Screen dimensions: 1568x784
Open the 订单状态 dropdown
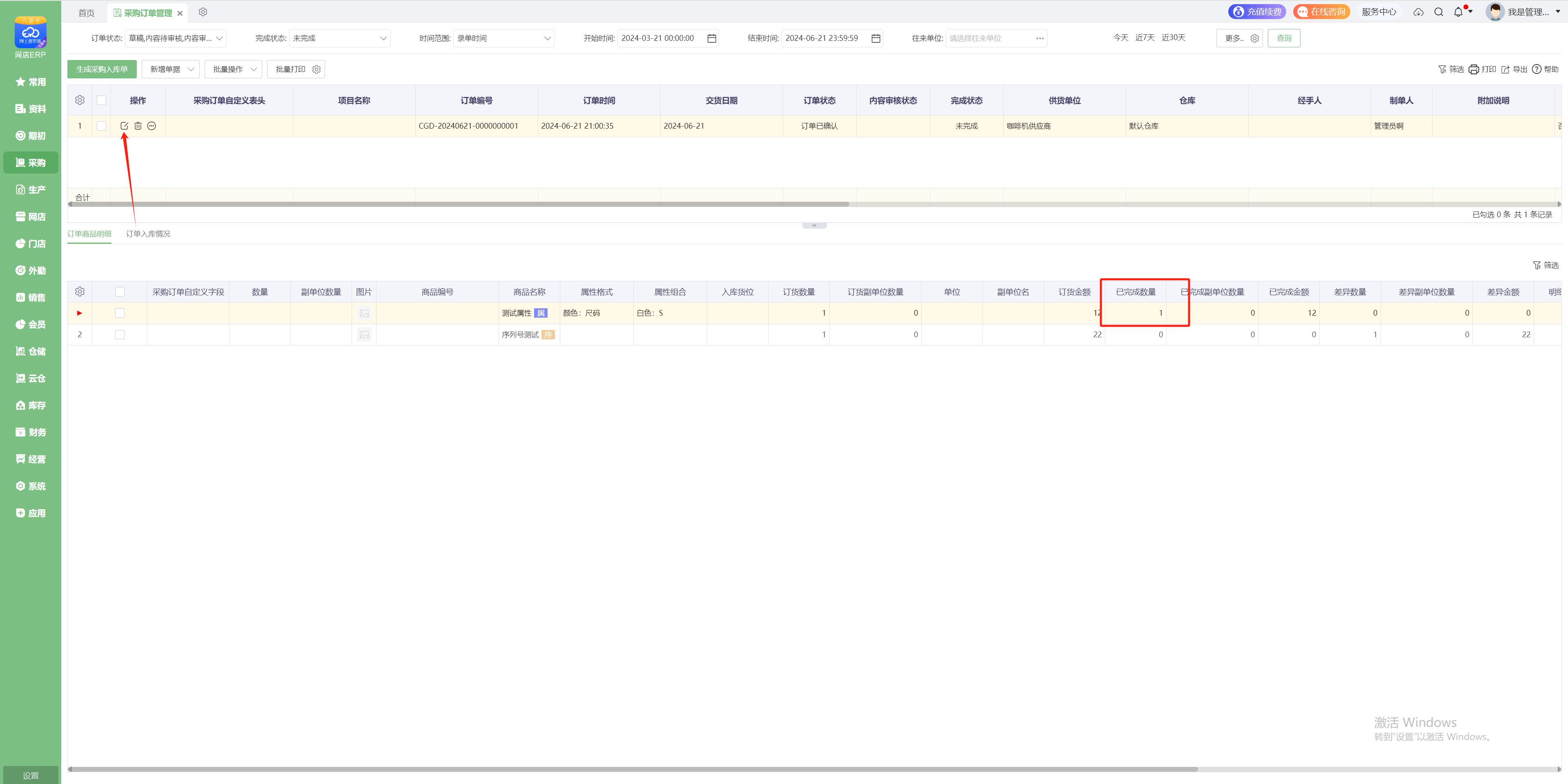(176, 38)
